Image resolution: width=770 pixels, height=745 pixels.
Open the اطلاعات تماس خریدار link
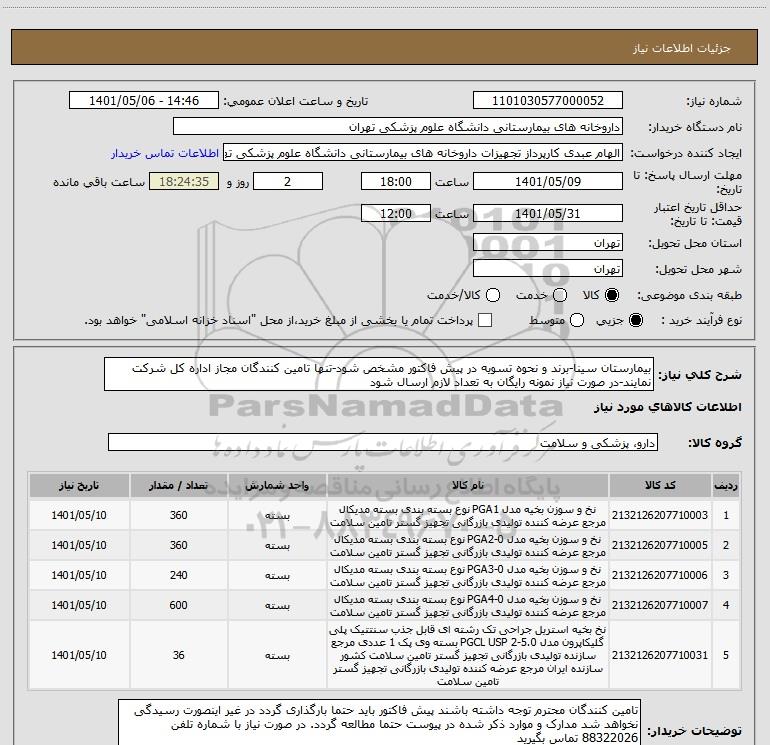tap(165, 153)
